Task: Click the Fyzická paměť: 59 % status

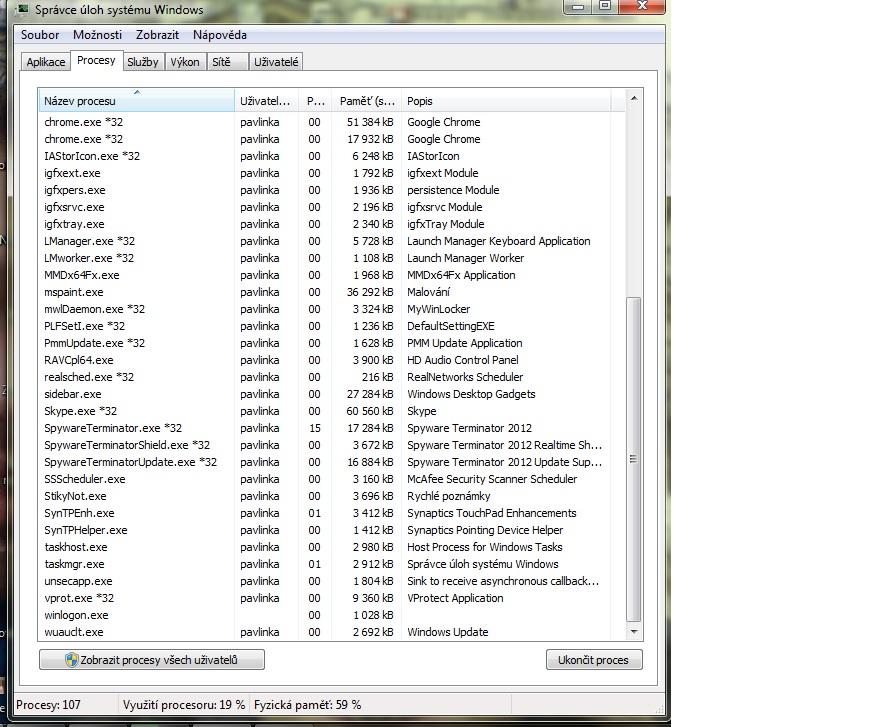Action: [307, 705]
